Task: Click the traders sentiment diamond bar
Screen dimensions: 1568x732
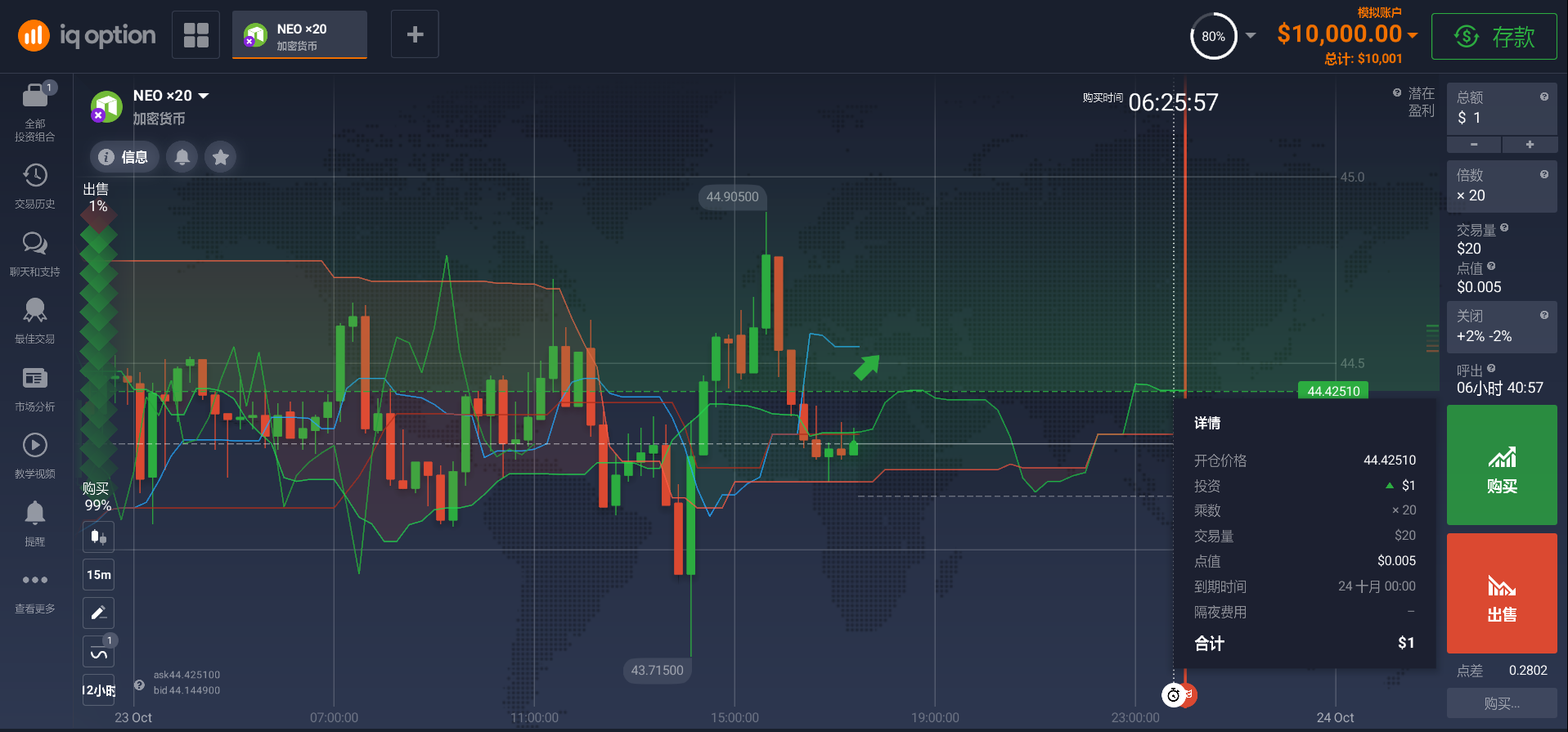Action: 98,348
